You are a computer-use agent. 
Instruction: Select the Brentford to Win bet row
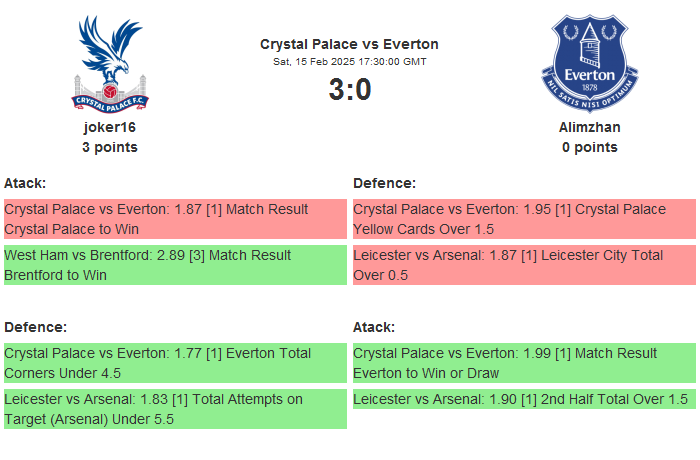175,265
